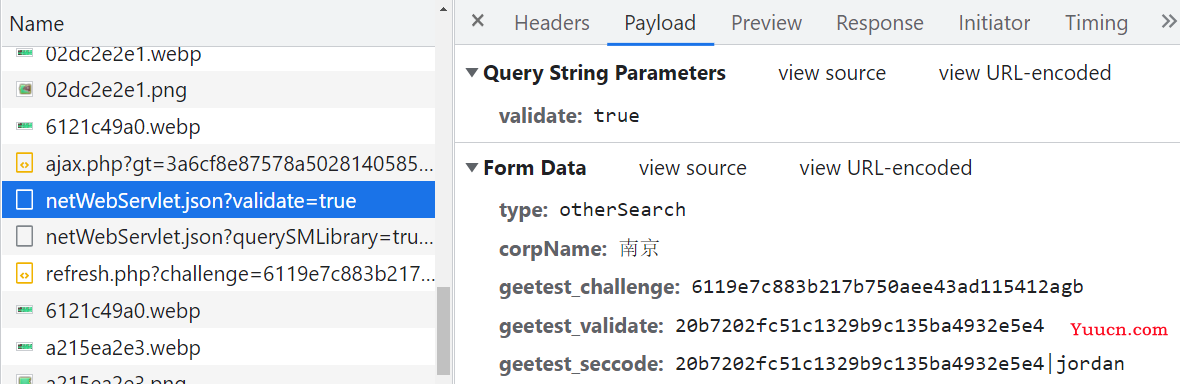The image size is (1180, 384).
Task: Switch to the Initiator tab
Action: [994, 23]
